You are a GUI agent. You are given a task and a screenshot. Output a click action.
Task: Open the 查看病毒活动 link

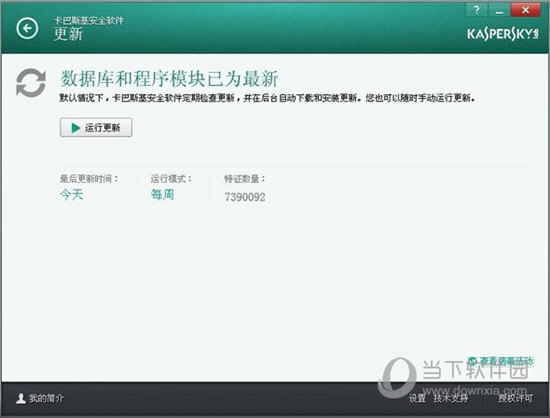tap(506, 361)
